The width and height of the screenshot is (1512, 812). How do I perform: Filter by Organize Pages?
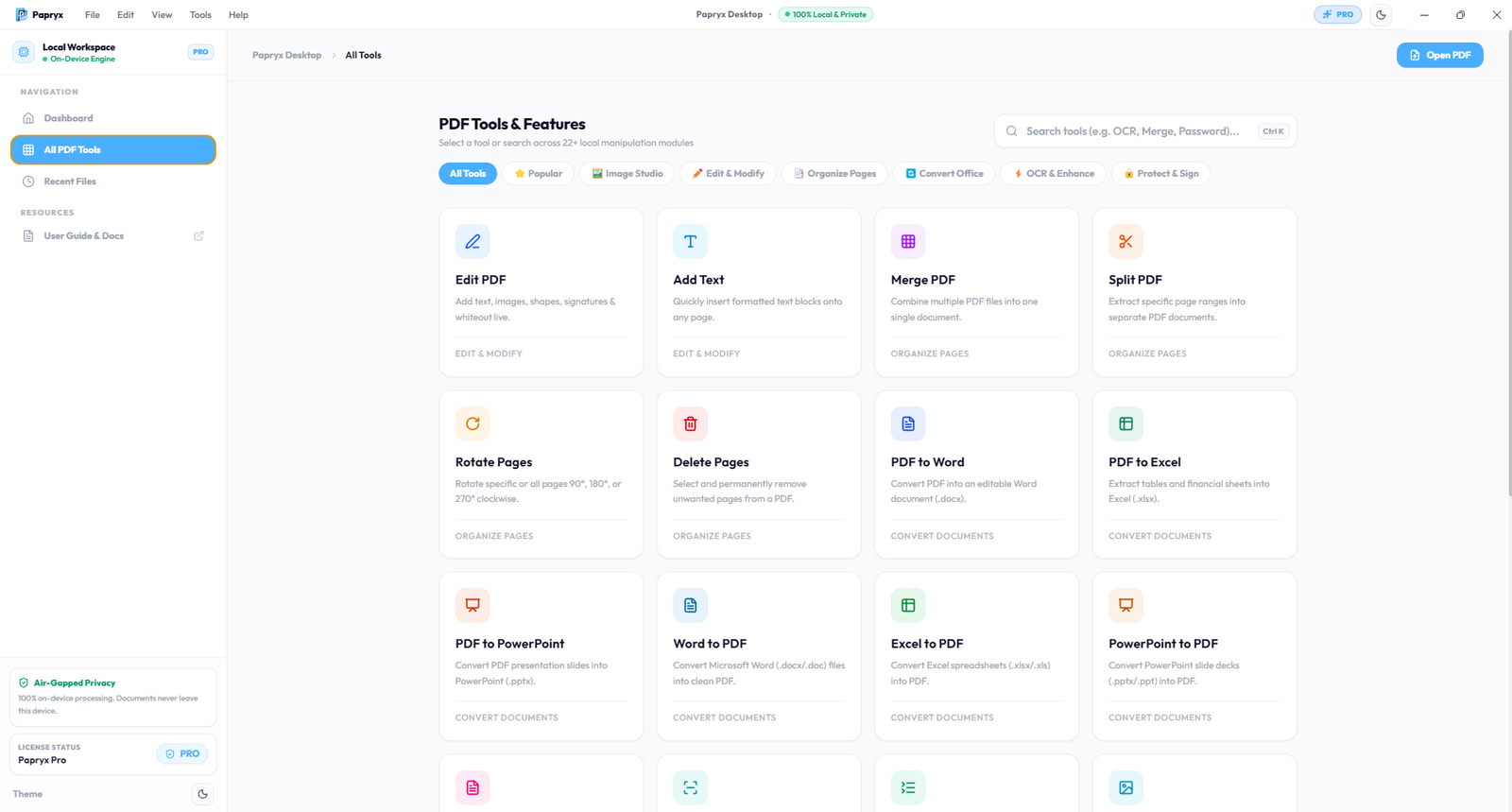834,174
